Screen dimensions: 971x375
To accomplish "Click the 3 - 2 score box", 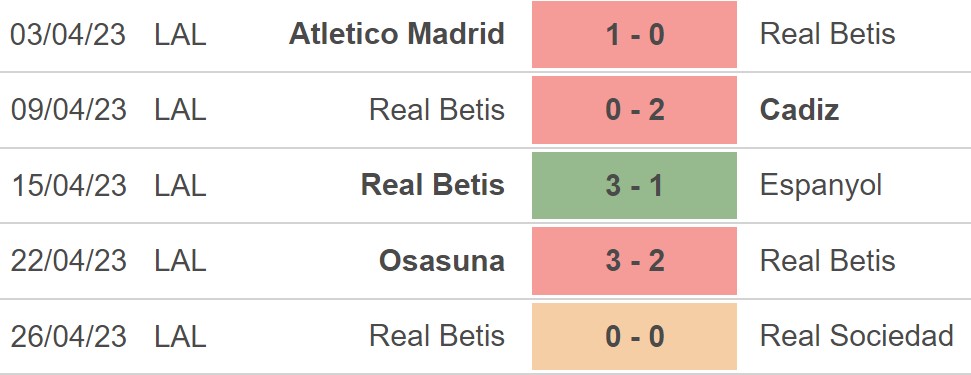I will [x=634, y=261].
